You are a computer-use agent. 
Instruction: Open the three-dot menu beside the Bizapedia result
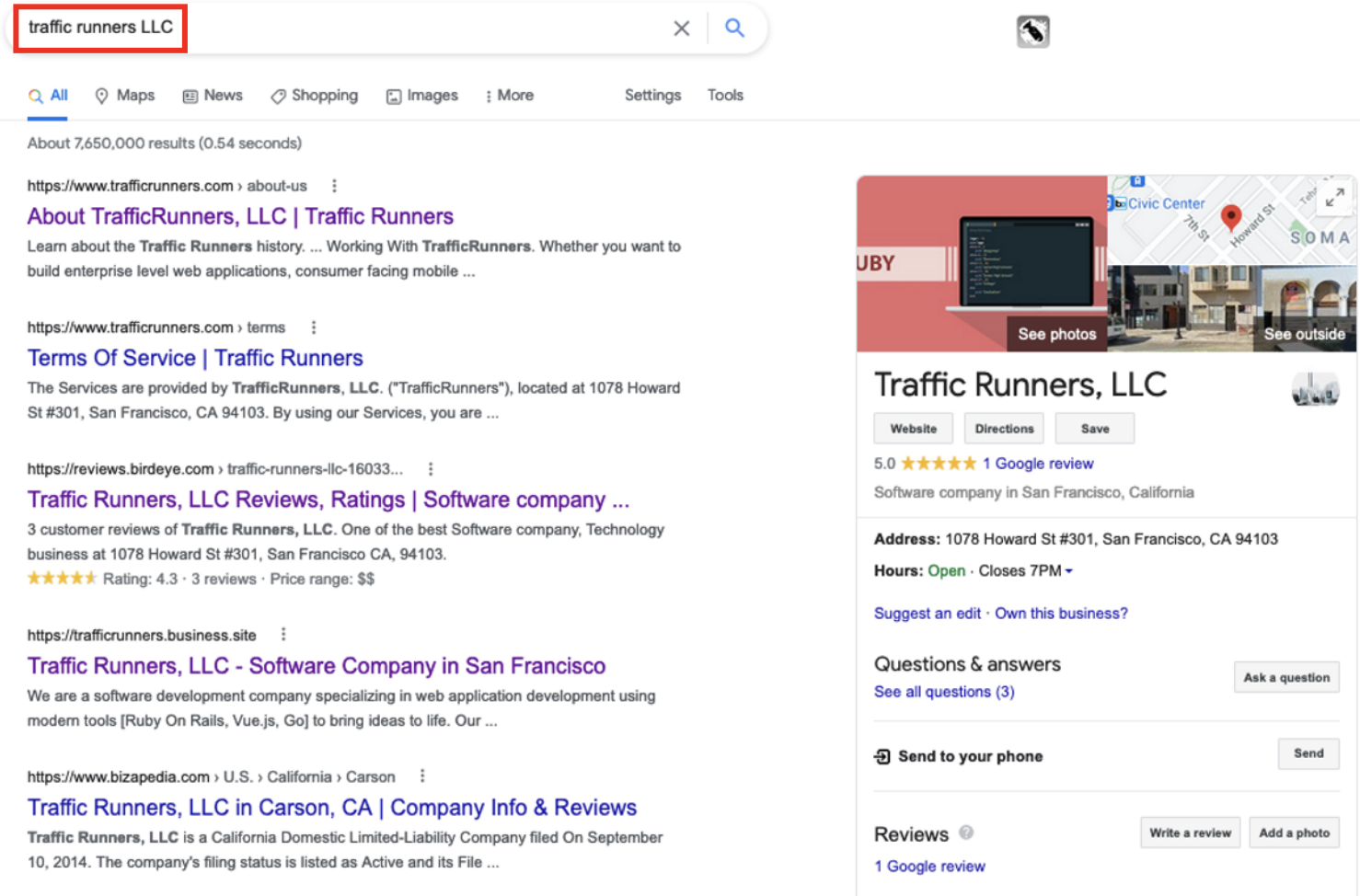(422, 775)
